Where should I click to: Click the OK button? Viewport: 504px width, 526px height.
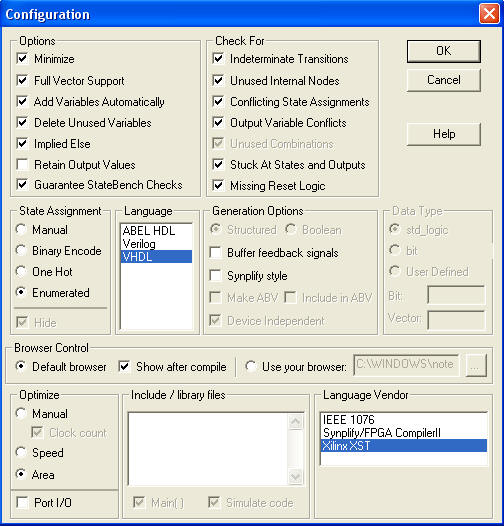[x=444, y=51]
